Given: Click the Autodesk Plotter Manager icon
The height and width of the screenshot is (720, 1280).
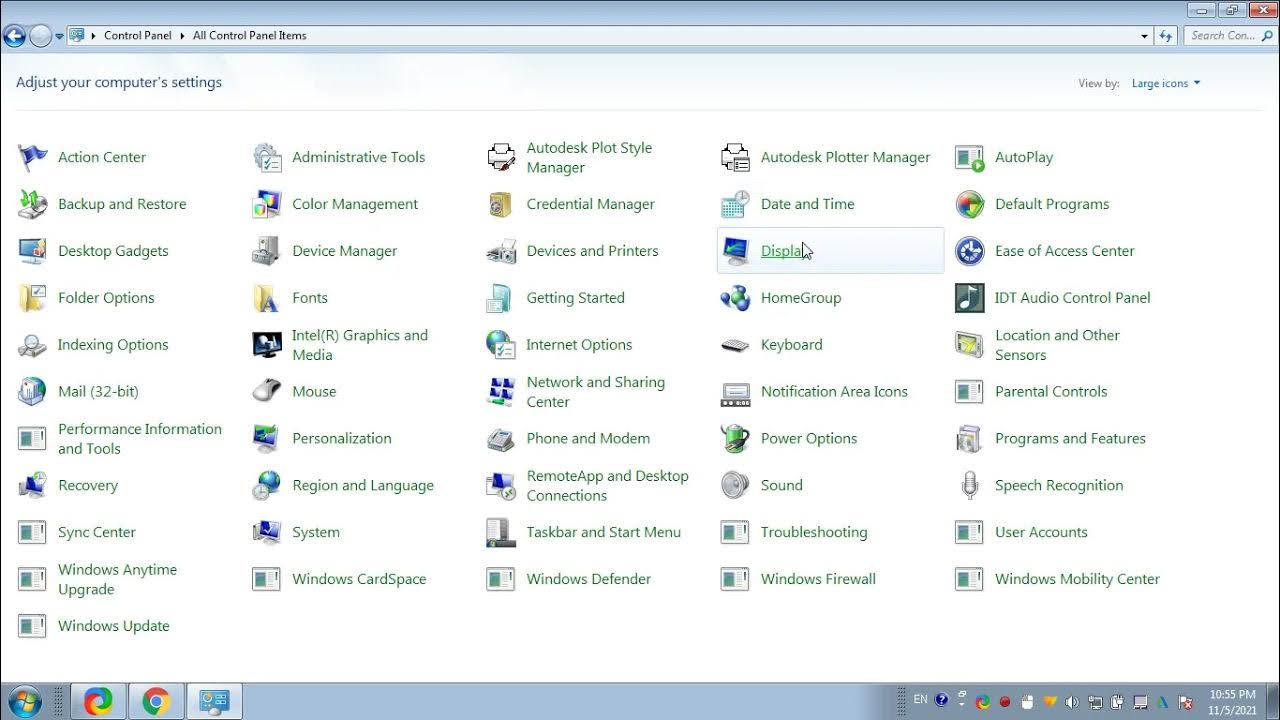Looking at the screenshot, I should (x=735, y=157).
